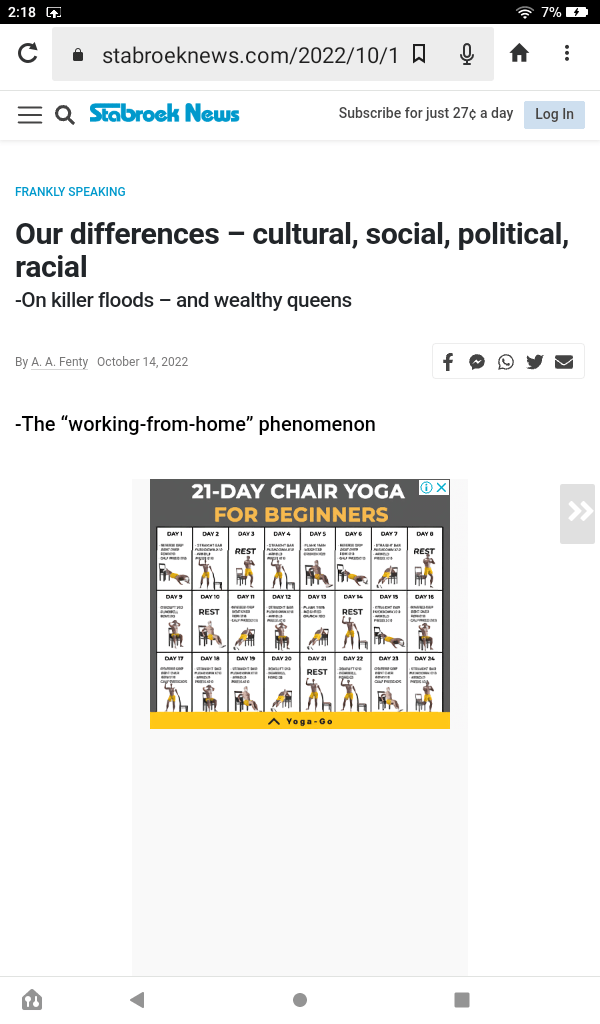Viewport: 600px width, 1024px height.
Task: Share the article via Messenger
Action: pos(477,362)
